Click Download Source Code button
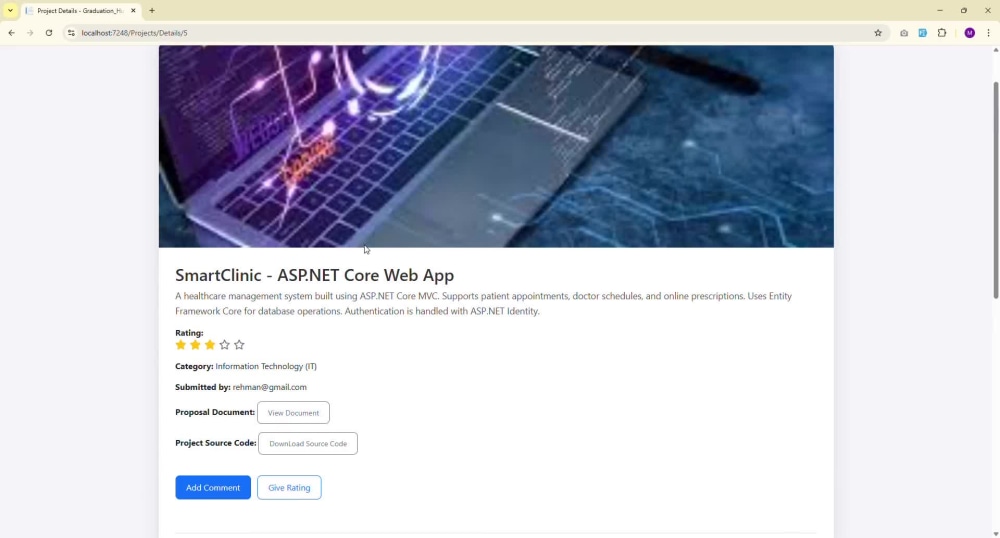The image size is (1000, 538). point(308,444)
